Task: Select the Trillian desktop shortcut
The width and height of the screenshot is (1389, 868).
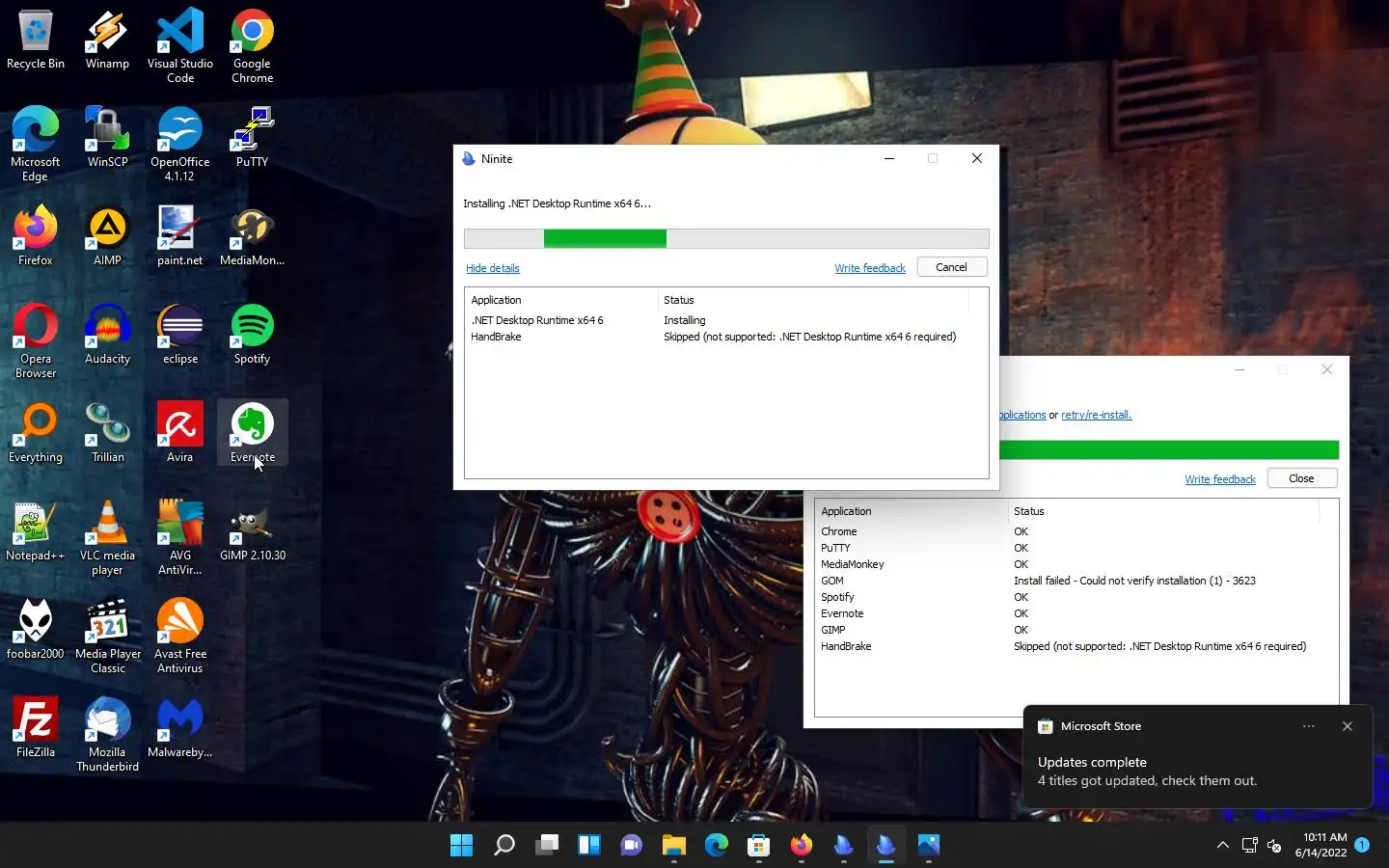Action: tap(107, 433)
